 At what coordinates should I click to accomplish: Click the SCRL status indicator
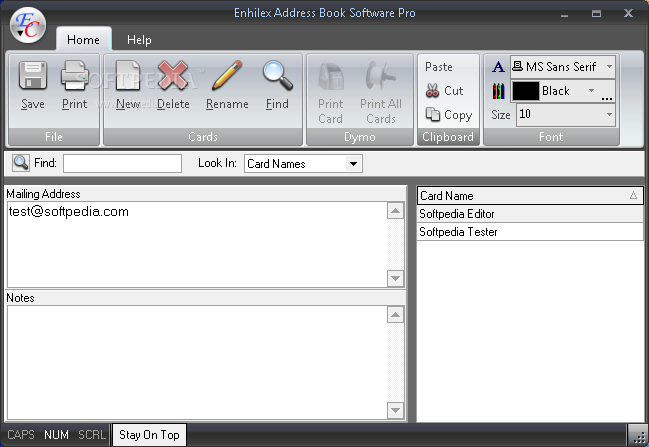coord(92,435)
